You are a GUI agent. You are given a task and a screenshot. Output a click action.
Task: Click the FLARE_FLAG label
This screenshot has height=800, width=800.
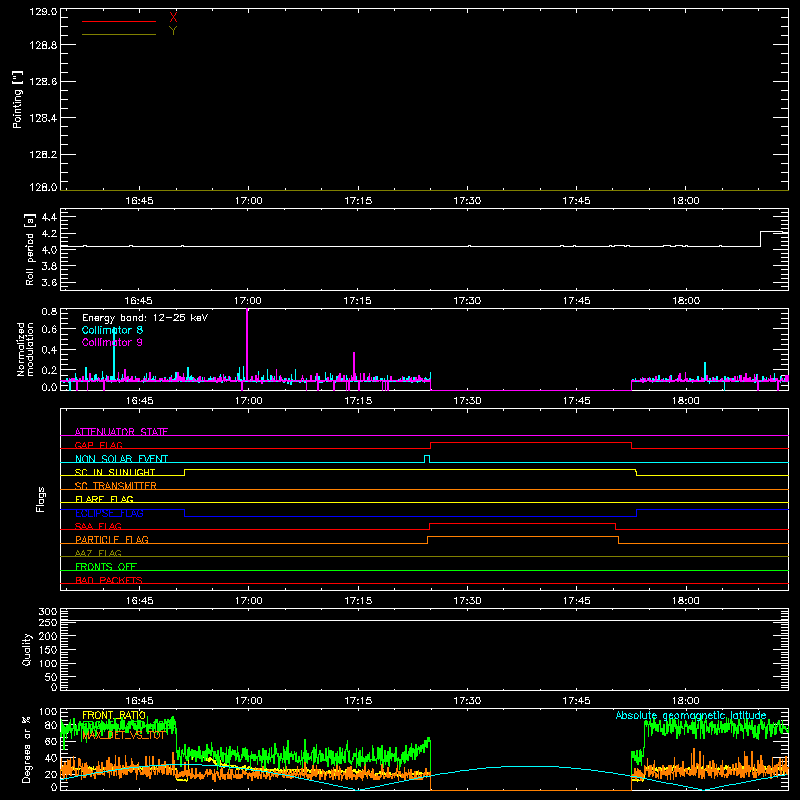[x=104, y=499]
